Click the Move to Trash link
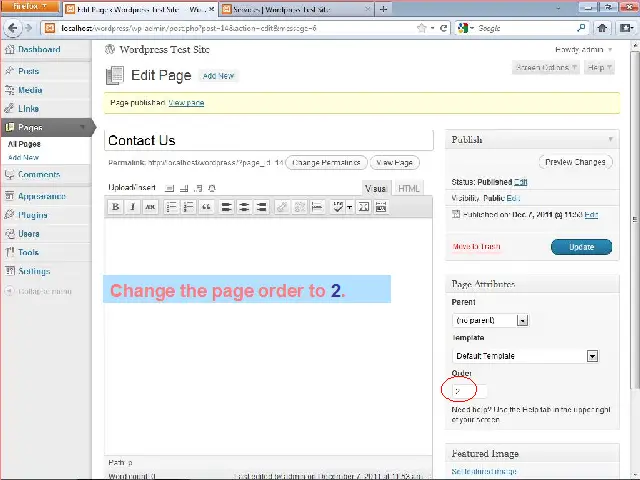 tap(476, 247)
